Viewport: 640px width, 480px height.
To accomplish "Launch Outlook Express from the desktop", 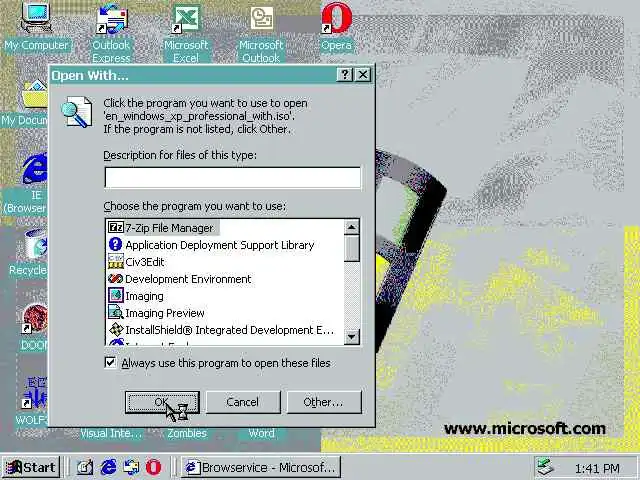I will click(111, 20).
